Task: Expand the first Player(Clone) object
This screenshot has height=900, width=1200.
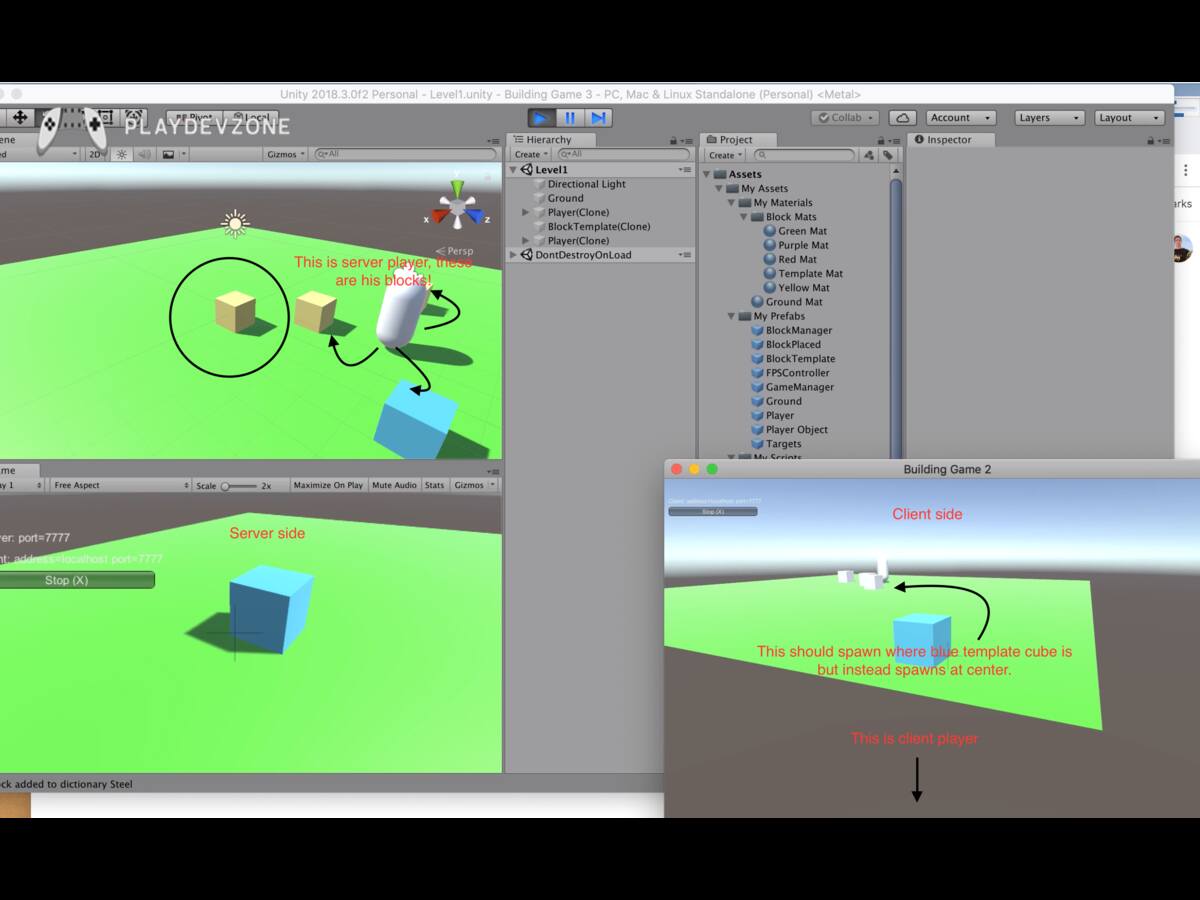Action: (526, 212)
